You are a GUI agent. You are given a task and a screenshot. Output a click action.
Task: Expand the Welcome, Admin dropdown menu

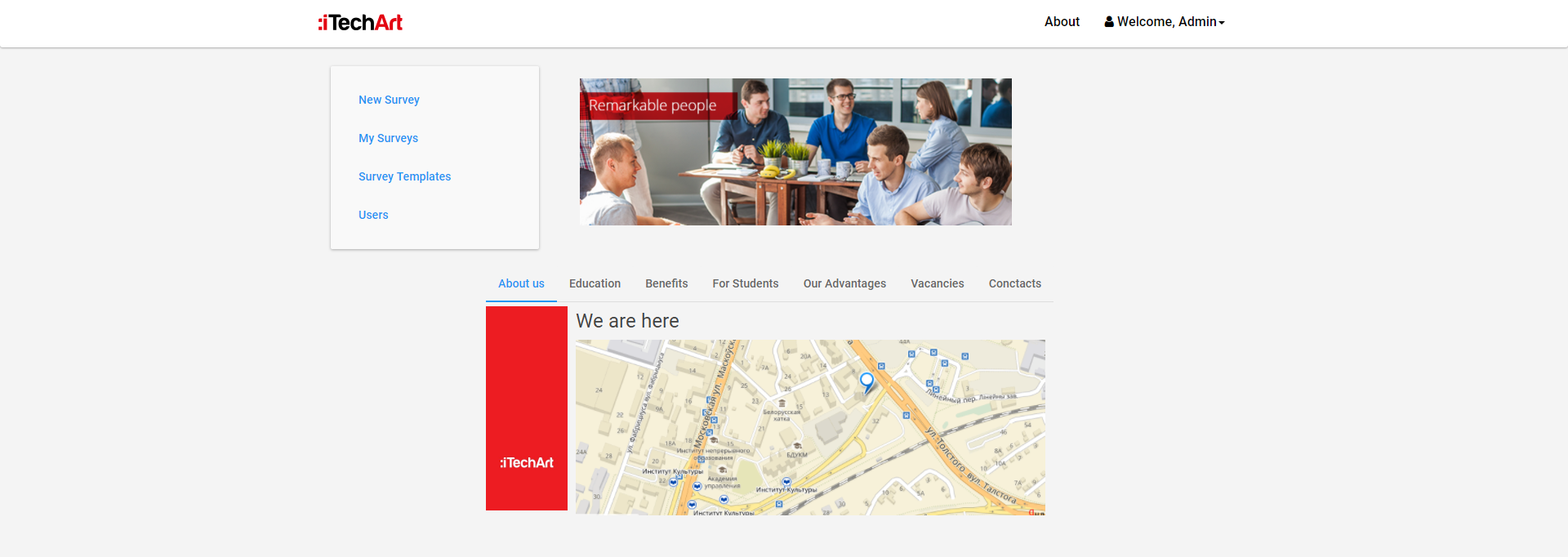pyautogui.click(x=1165, y=22)
